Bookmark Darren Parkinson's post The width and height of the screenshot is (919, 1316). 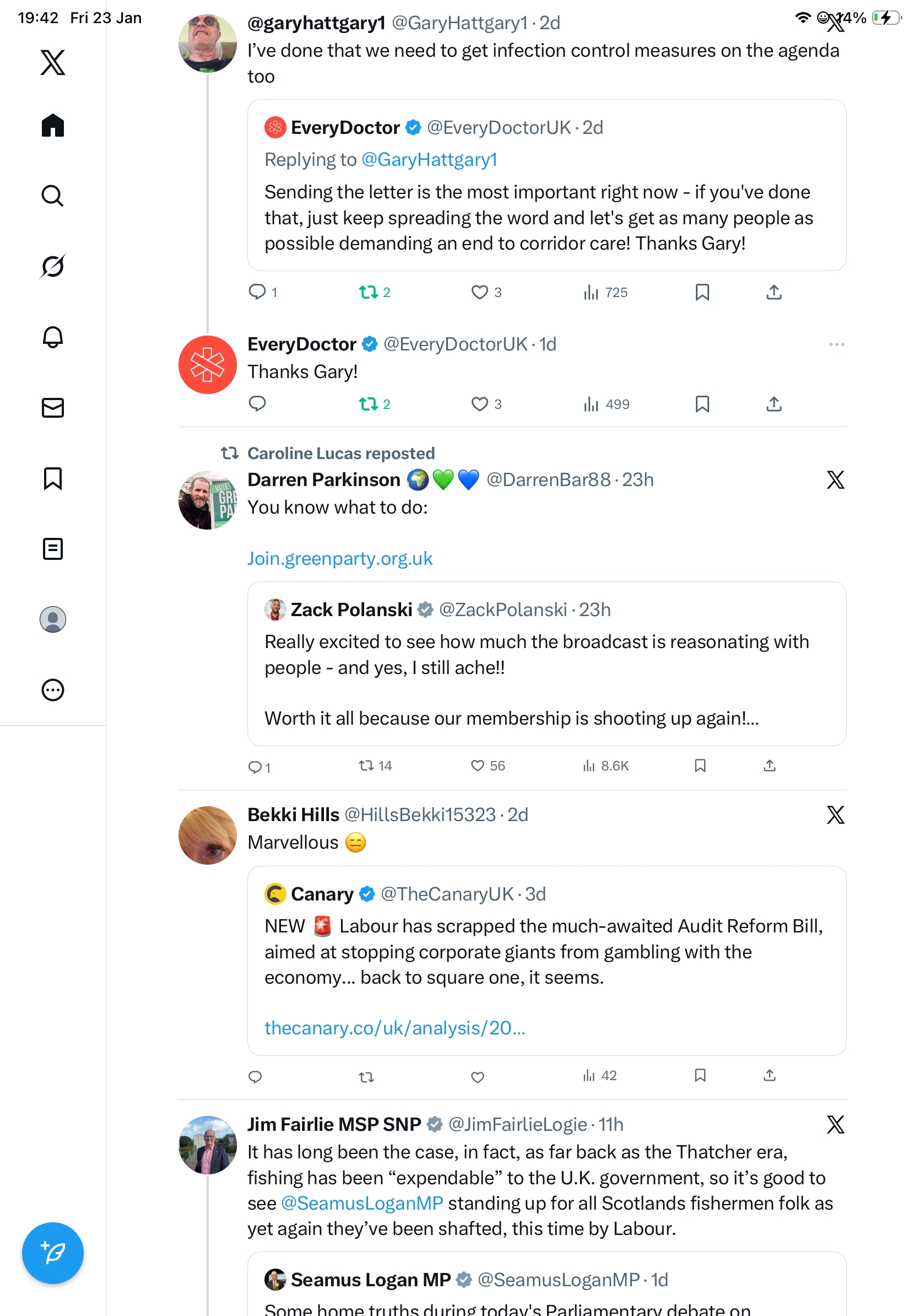tap(700, 766)
